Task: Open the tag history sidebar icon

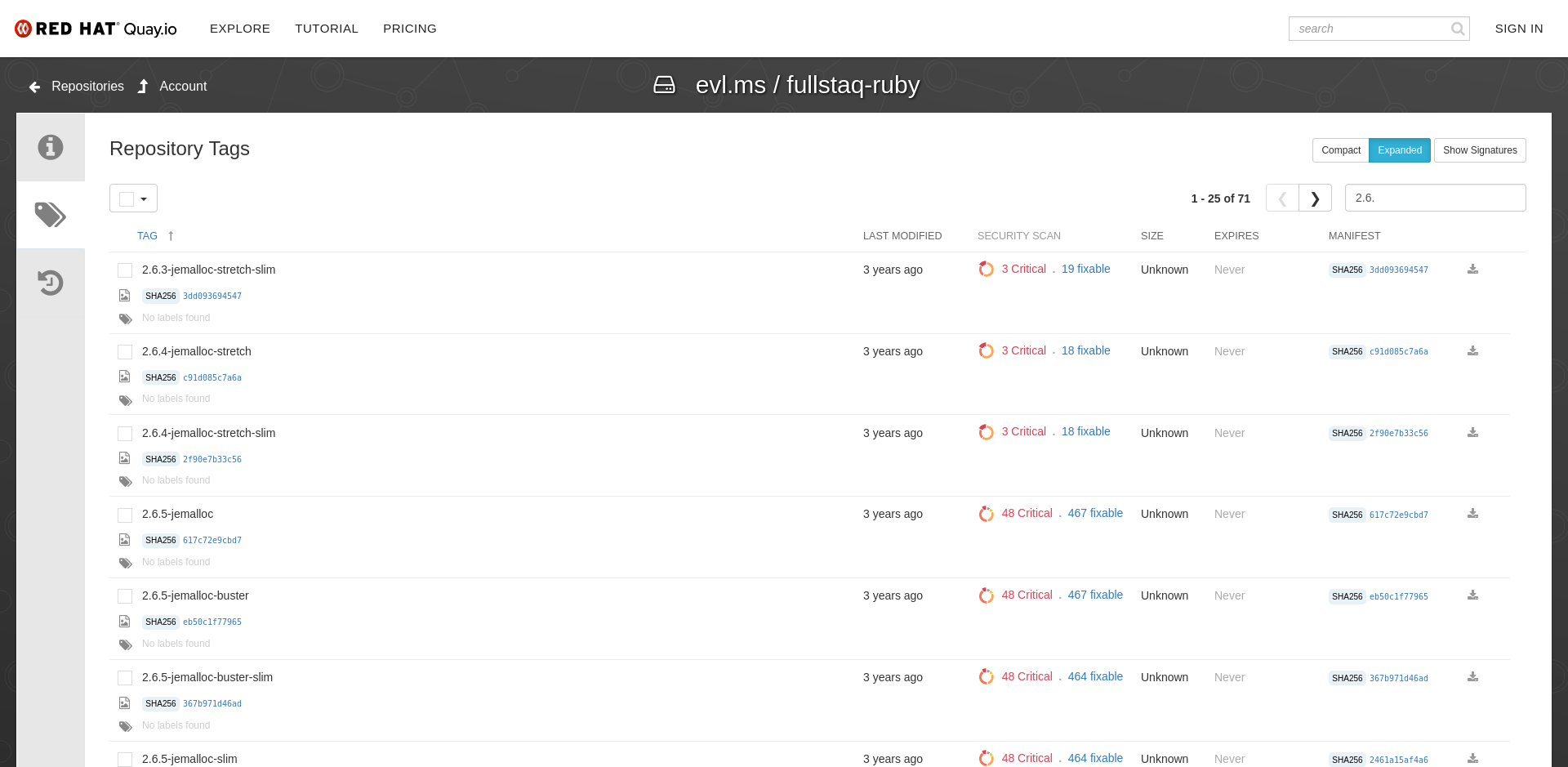Action: pyautogui.click(x=51, y=283)
